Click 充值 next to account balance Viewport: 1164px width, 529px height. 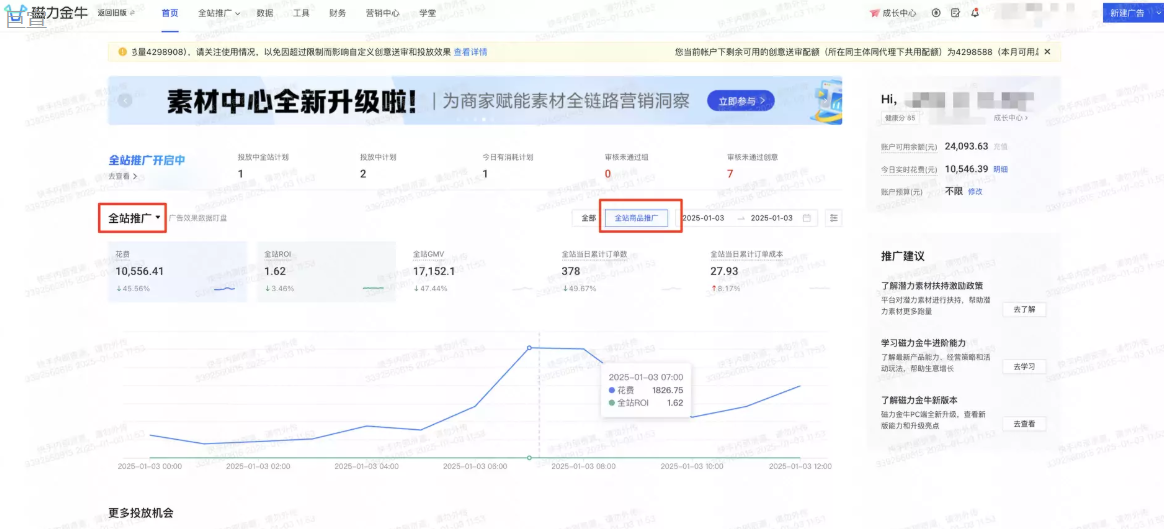coord(1002,147)
